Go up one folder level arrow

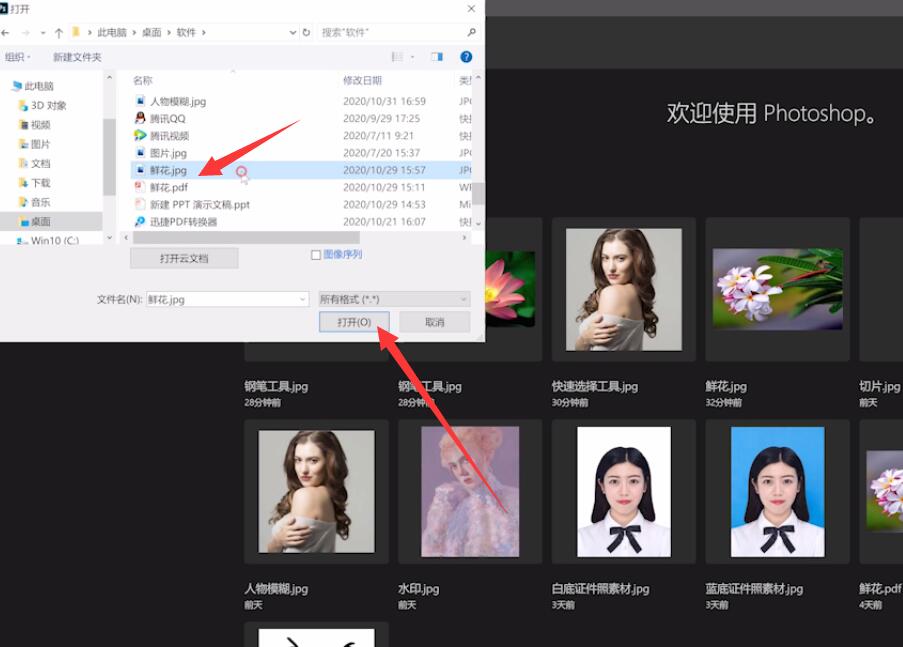59,33
